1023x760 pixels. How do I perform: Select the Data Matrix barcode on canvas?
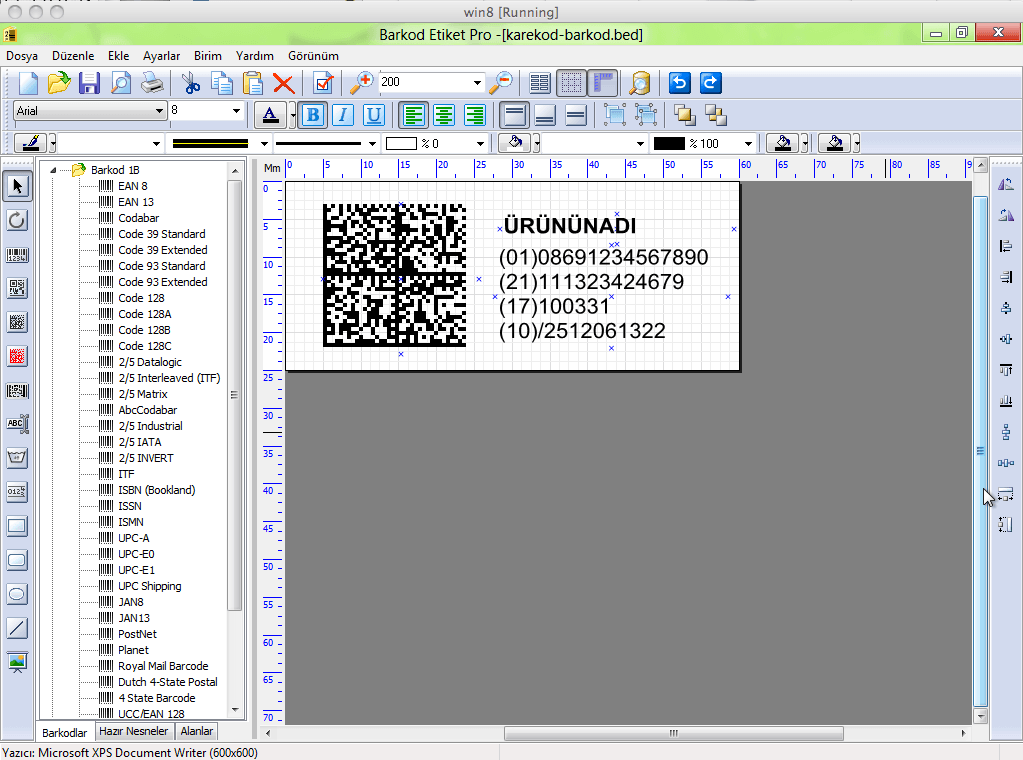(x=395, y=275)
